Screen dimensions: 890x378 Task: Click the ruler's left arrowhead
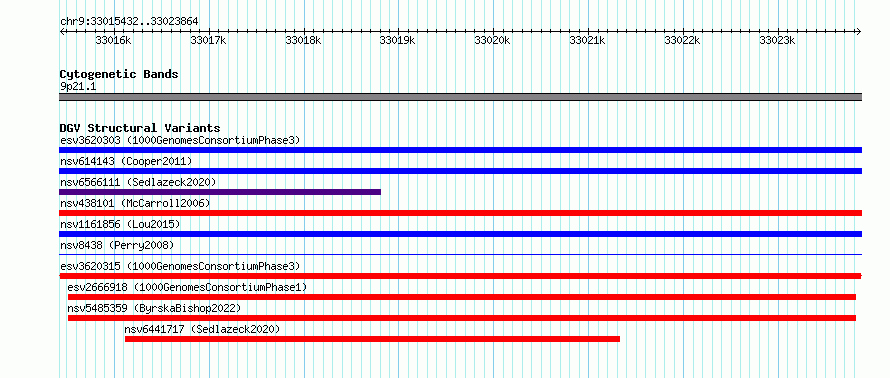click(x=62, y=31)
